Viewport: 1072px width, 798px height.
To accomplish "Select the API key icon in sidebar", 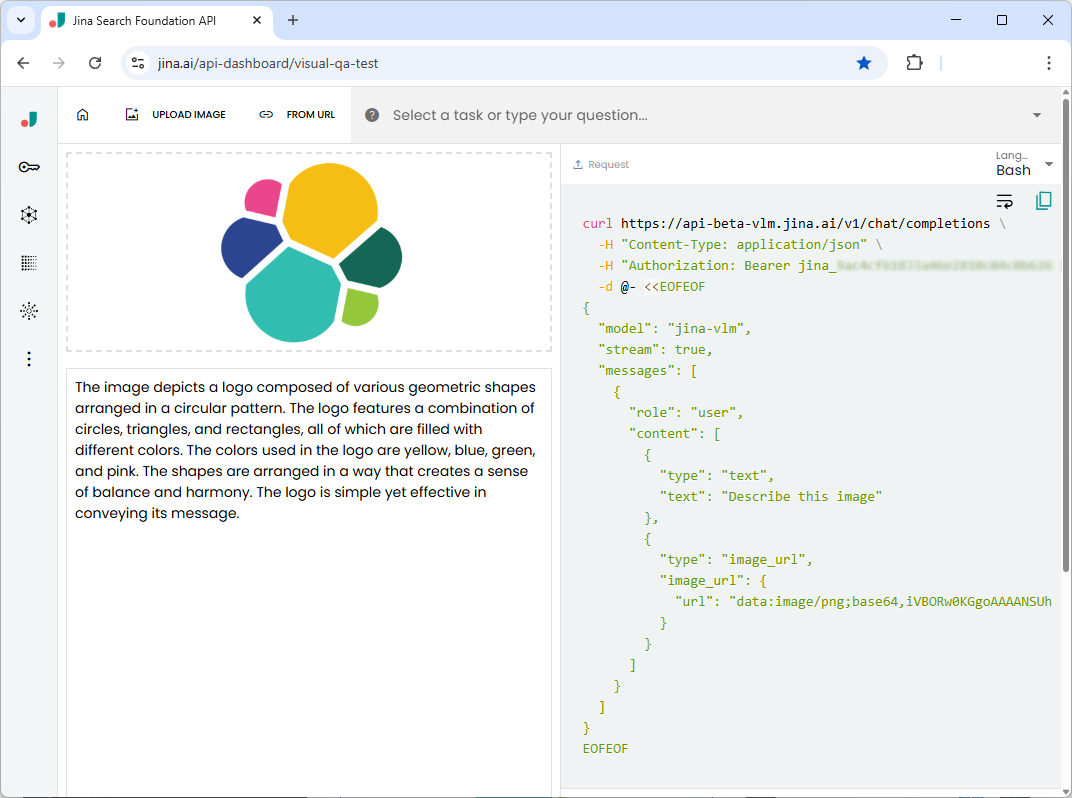I will (x=29, y=166).
